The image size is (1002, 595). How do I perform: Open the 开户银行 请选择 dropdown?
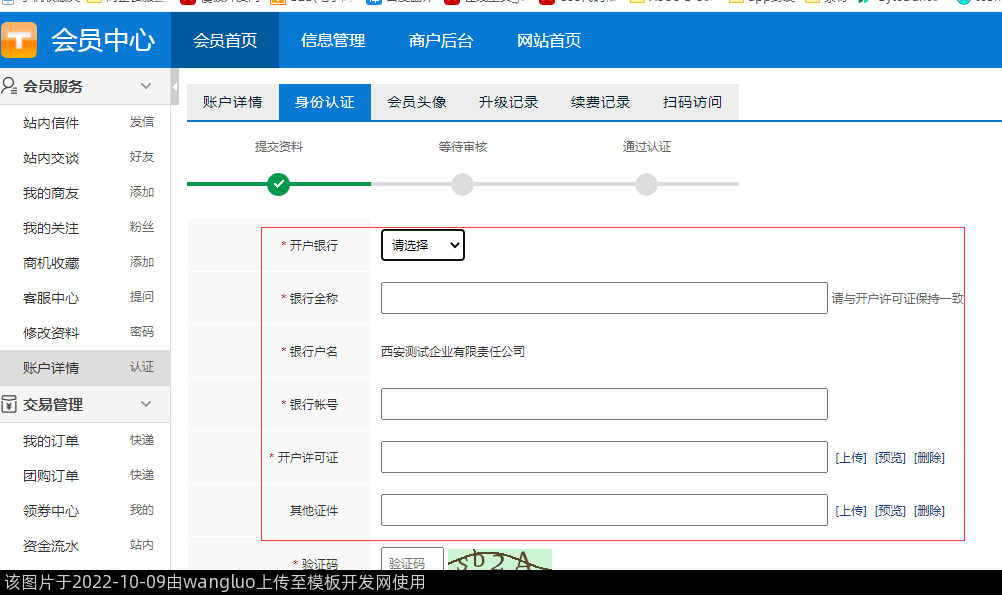(x=423, y=245)
